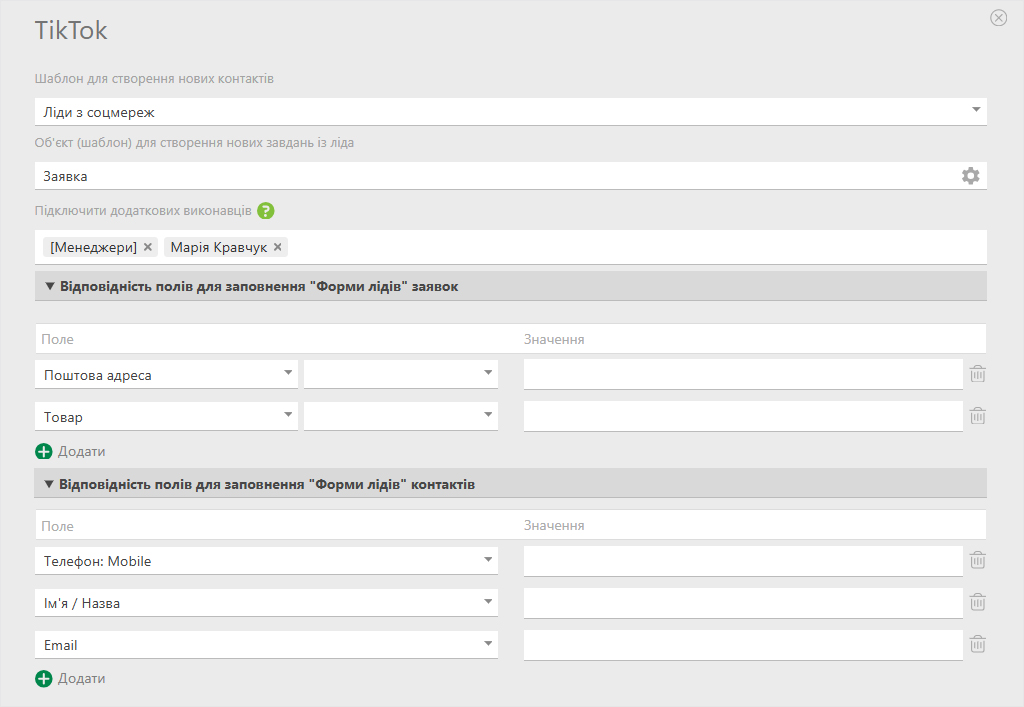The width and height of the screenshot is (1024, 707).
Task: Click Додати under the контактів fields
Action: point(70,678)
